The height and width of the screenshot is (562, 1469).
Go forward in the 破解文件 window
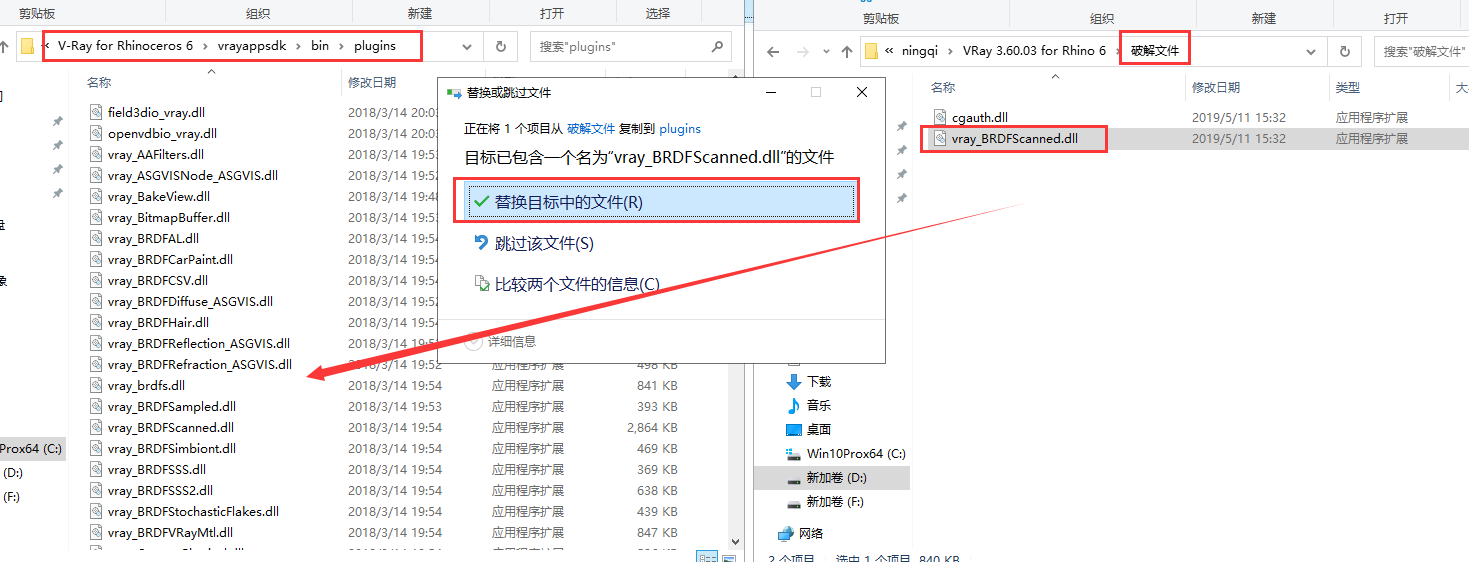pos(801,52)
